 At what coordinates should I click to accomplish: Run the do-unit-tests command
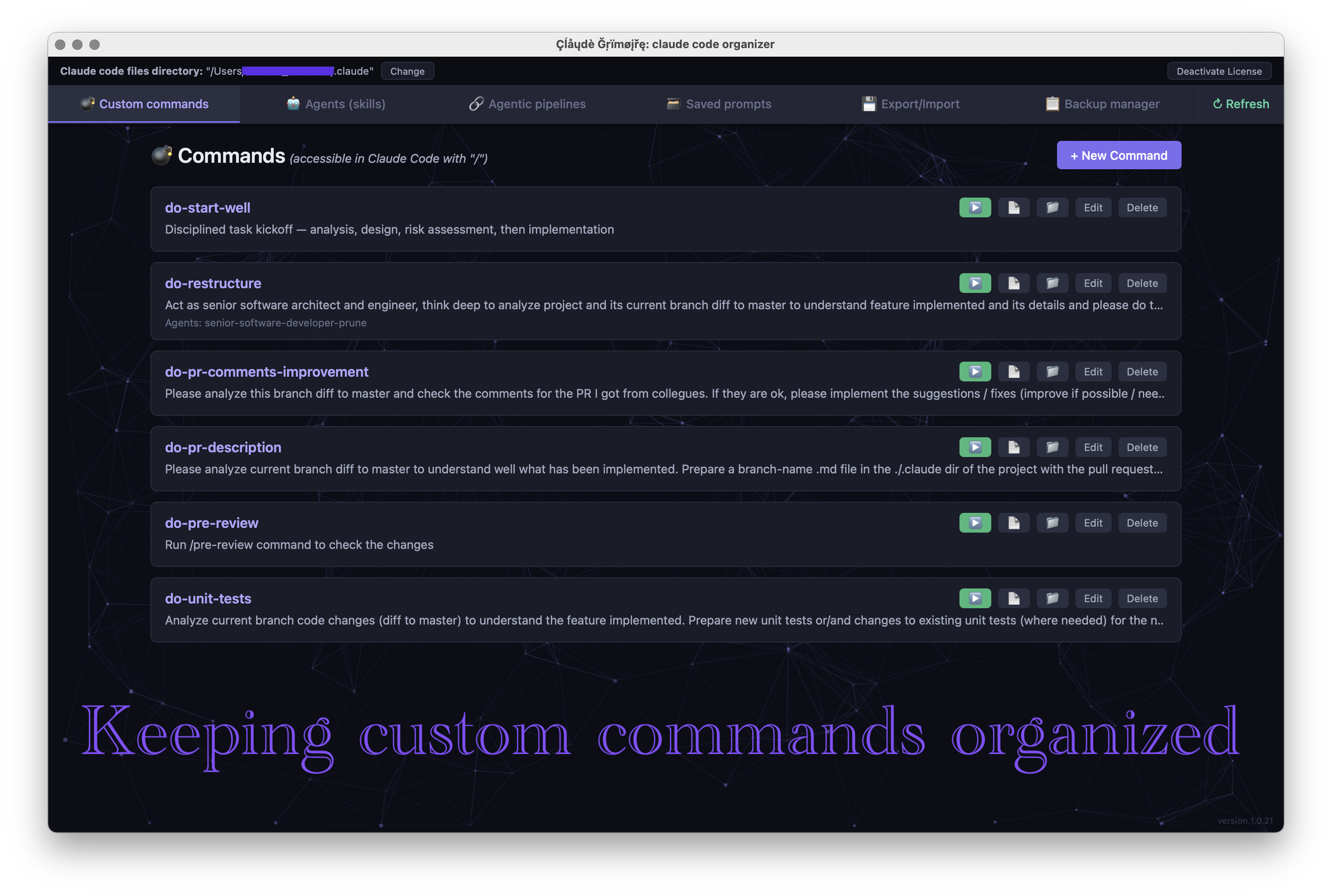pos(975,598)
